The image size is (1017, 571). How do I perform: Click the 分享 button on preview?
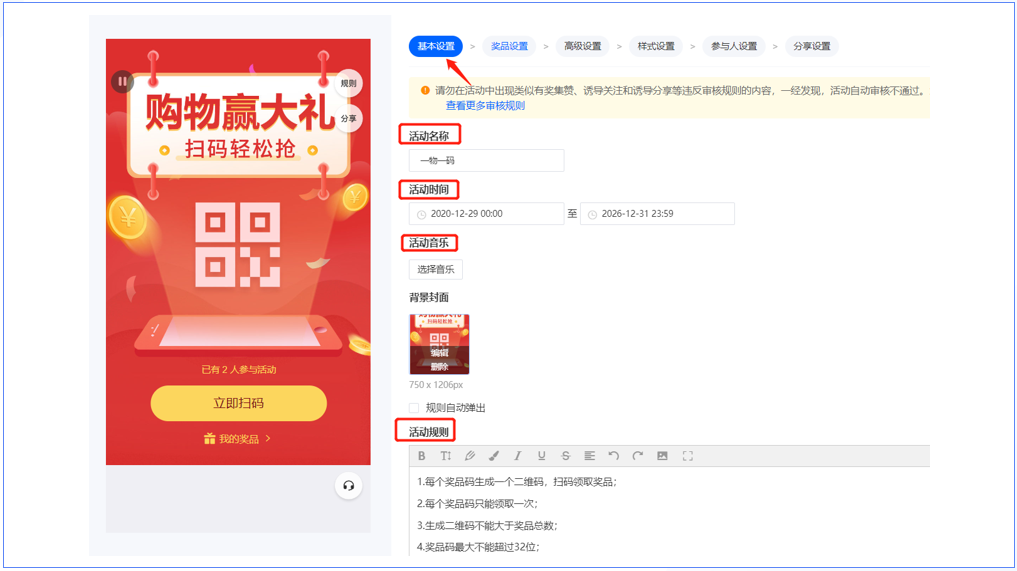coord(348,119)
